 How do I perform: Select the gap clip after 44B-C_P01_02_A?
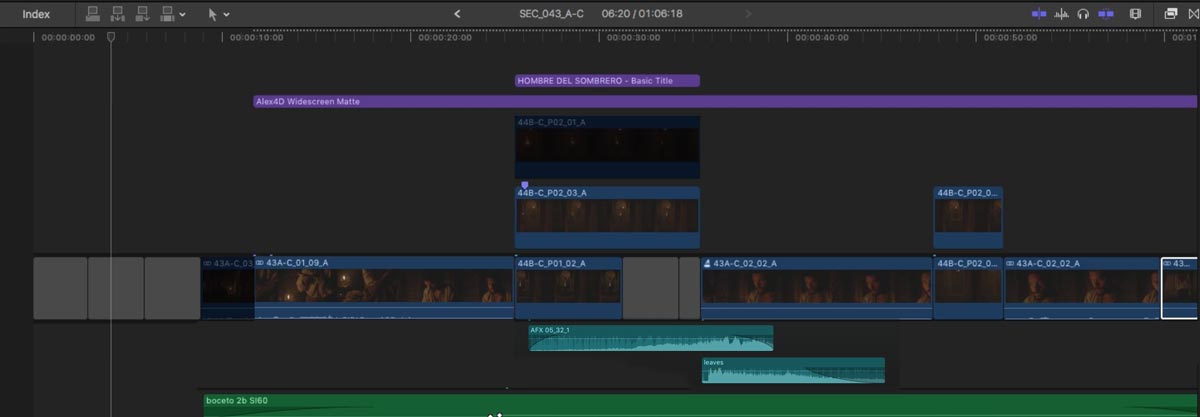click(650, 288)
